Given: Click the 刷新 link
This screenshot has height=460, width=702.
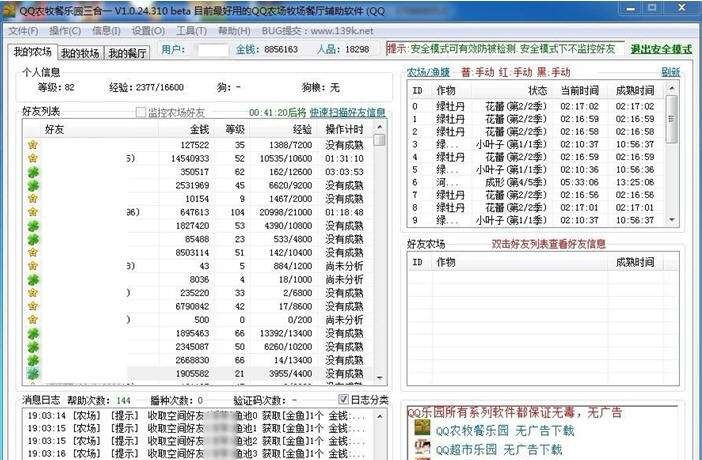Looking at the screenshot, I should click(x=670, y=72).
